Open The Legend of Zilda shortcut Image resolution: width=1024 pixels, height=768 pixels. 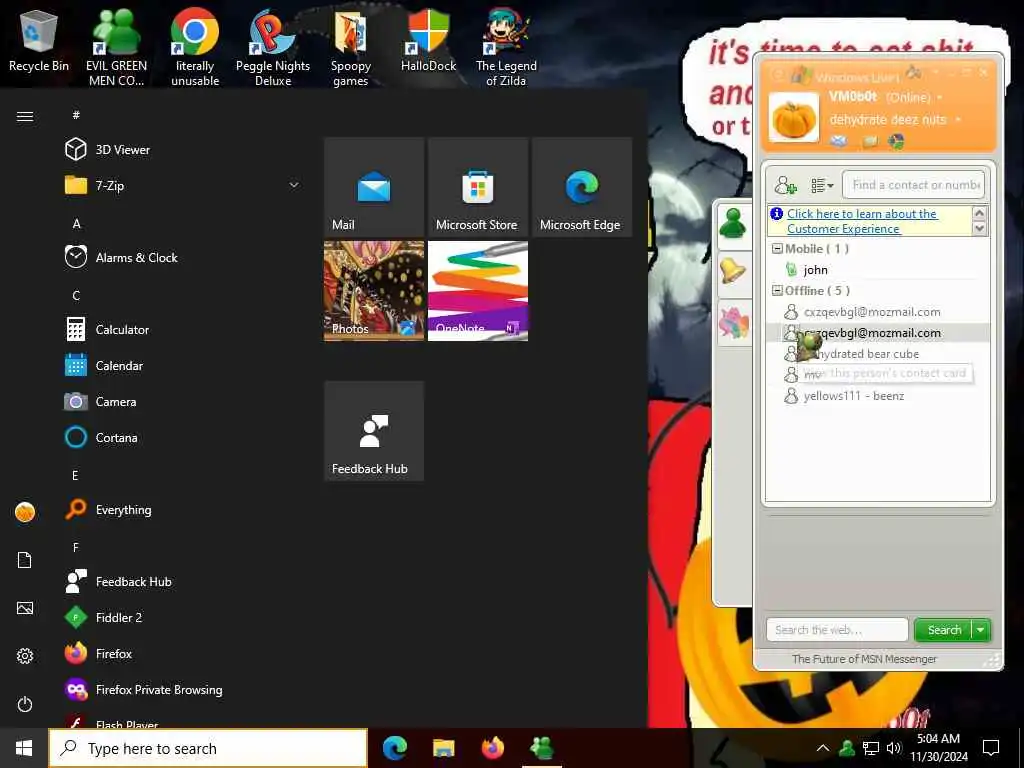pos(506,47)
